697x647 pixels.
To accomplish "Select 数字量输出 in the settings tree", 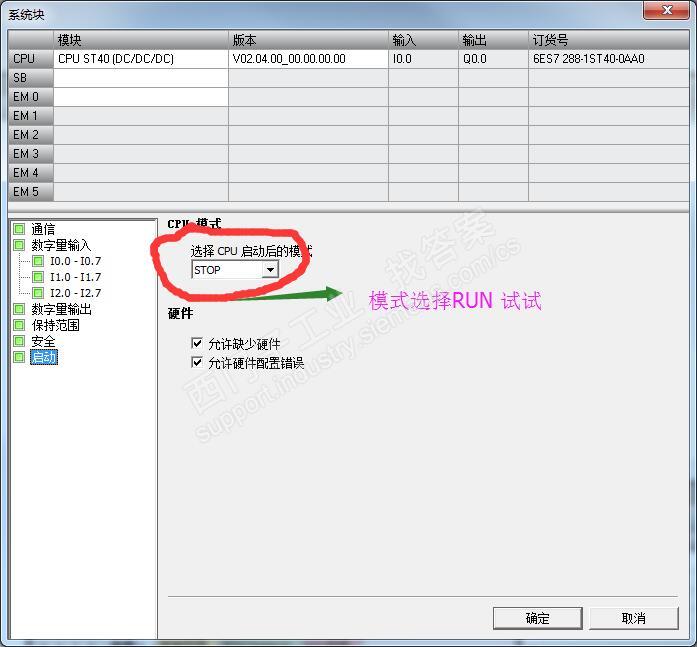I will 61,309.
